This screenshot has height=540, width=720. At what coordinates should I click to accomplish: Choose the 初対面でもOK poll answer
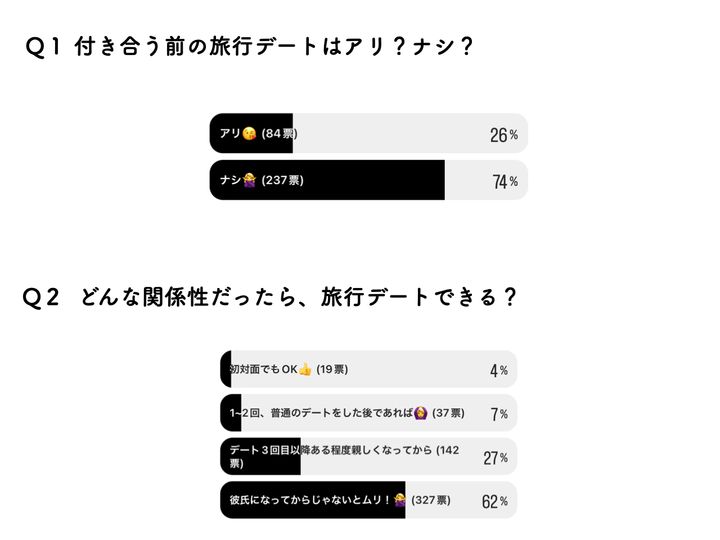pos(264,369)
